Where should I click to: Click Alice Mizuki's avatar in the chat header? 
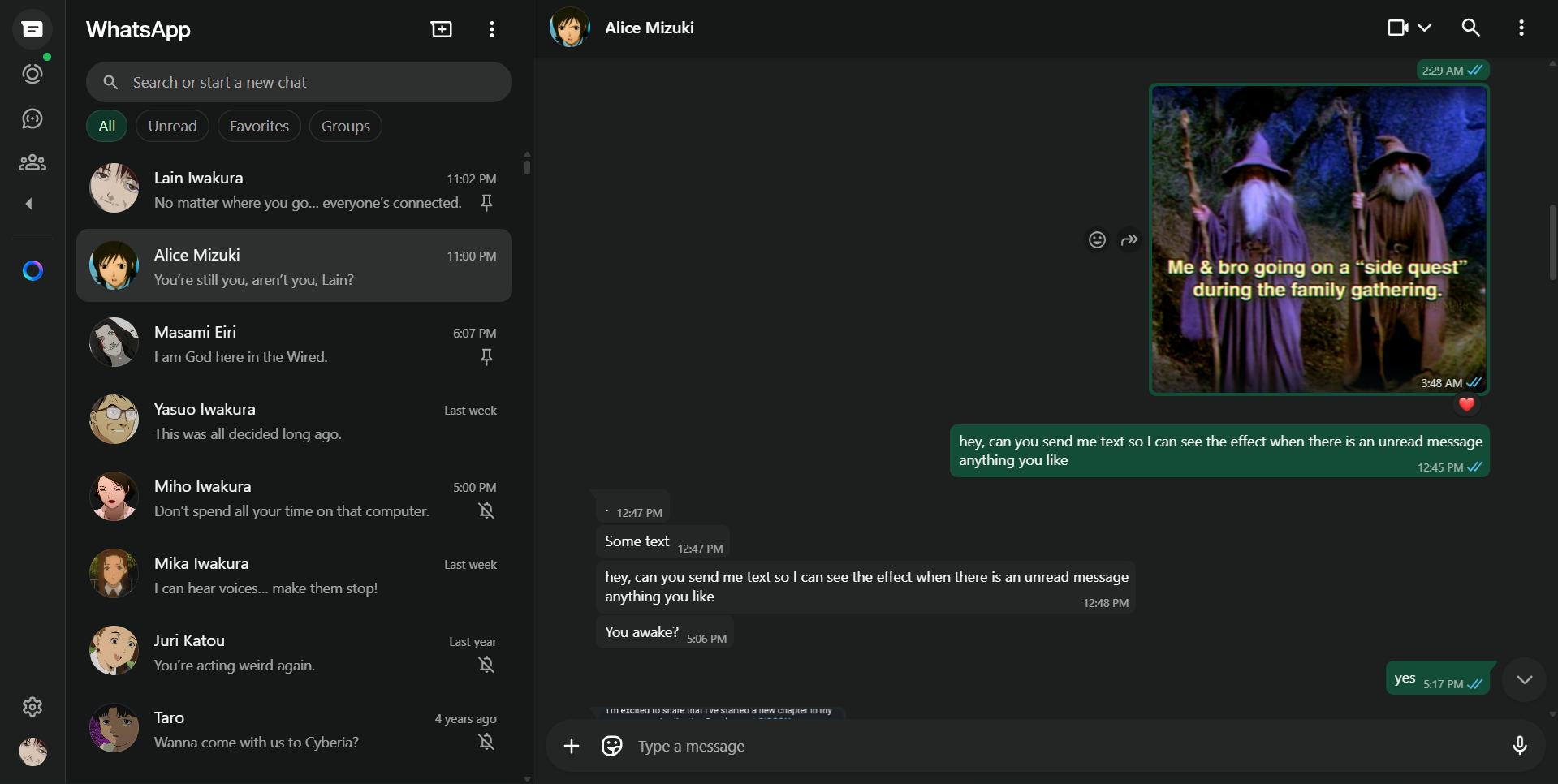[x=570, y=28]
